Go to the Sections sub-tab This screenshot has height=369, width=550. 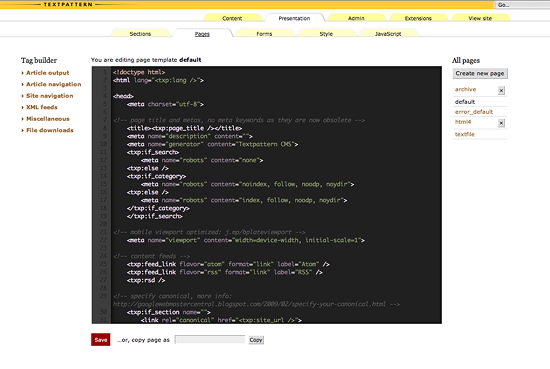140,34
